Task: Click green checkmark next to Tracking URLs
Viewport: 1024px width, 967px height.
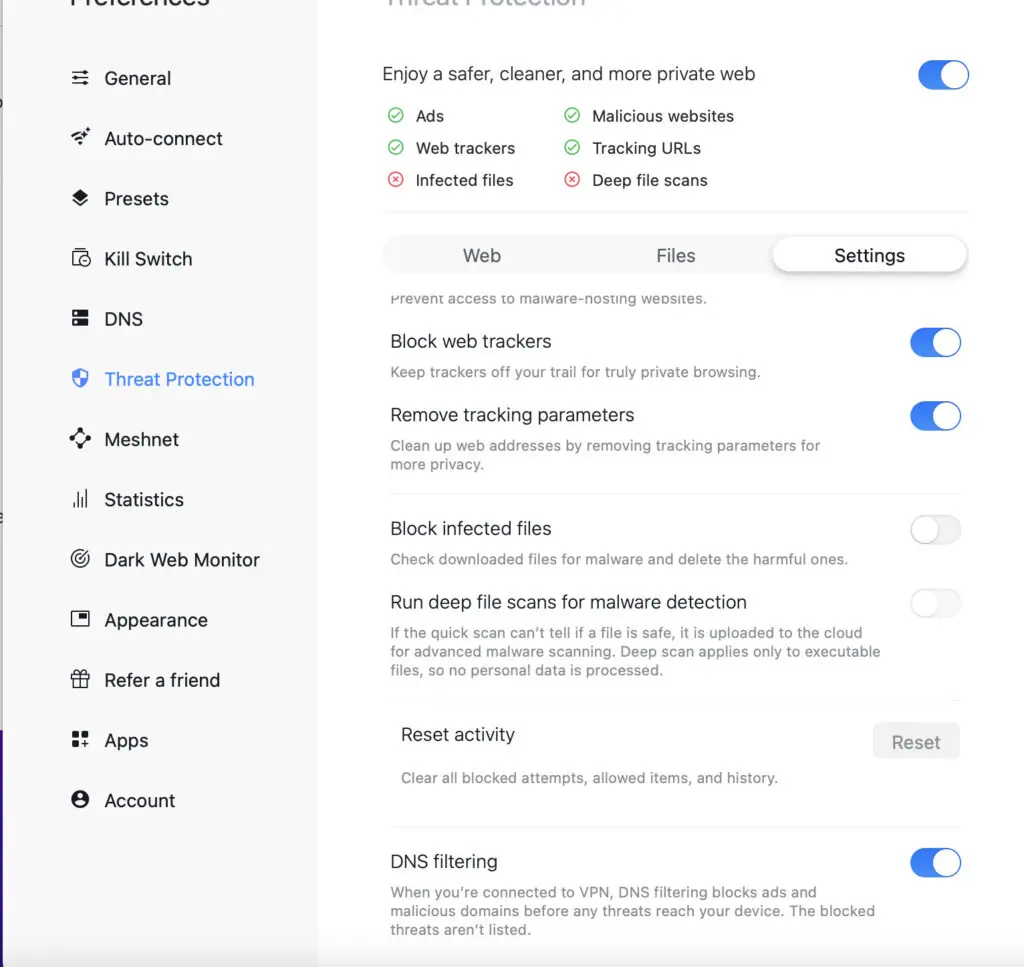Action: click(572, 148)
